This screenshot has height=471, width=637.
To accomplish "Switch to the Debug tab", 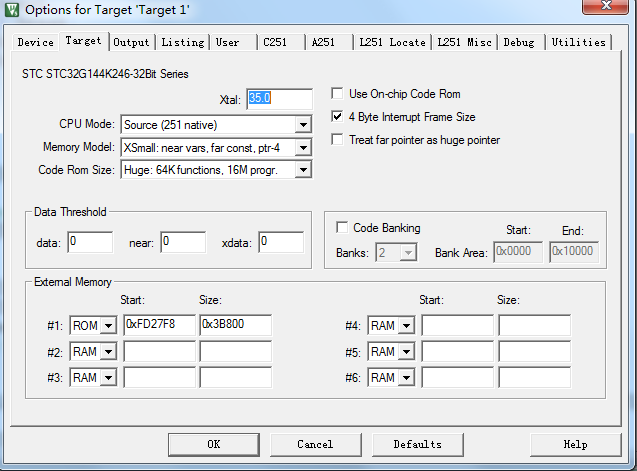I will pos(519,42).
